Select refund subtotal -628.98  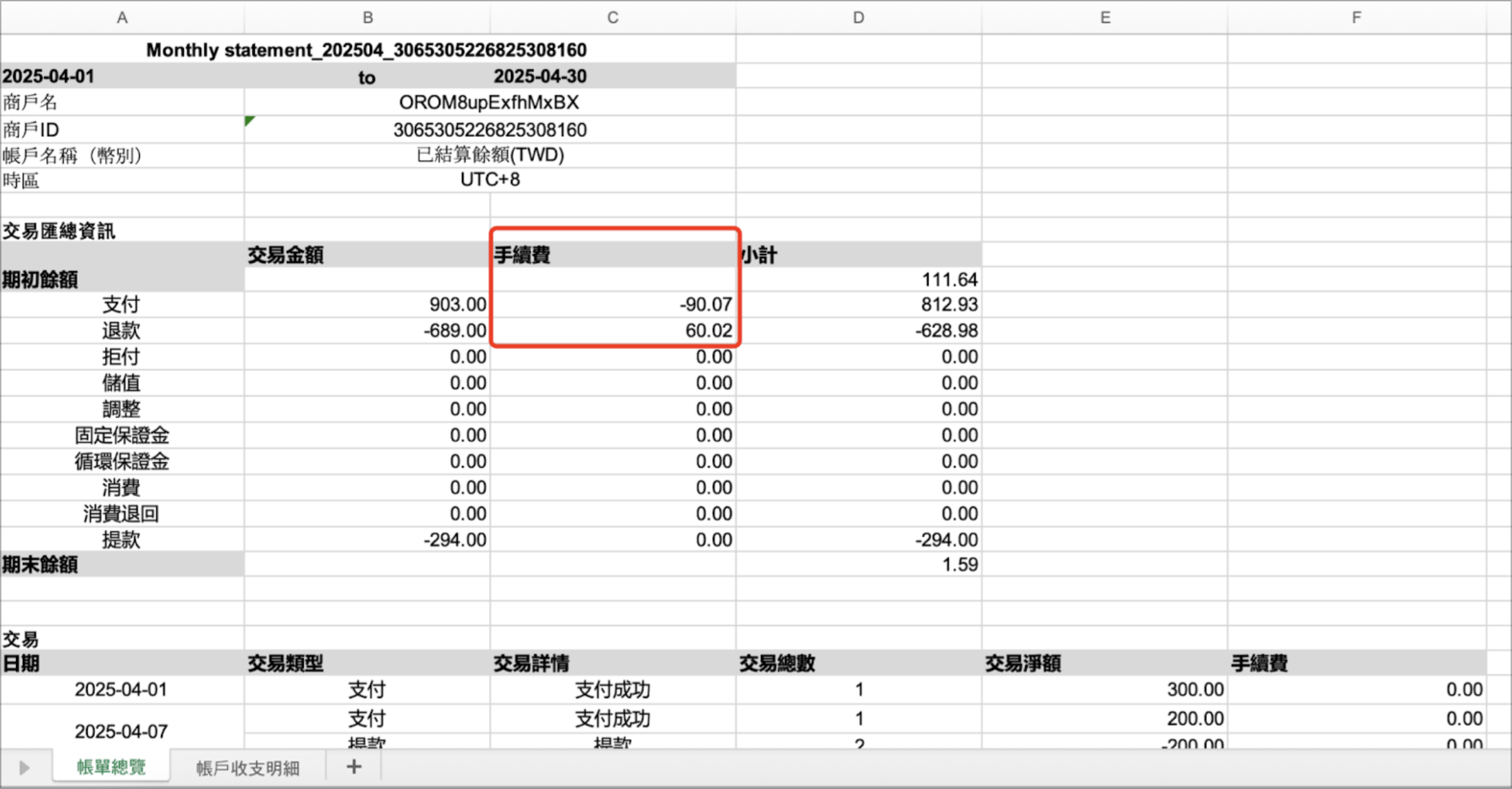(858, 331)
